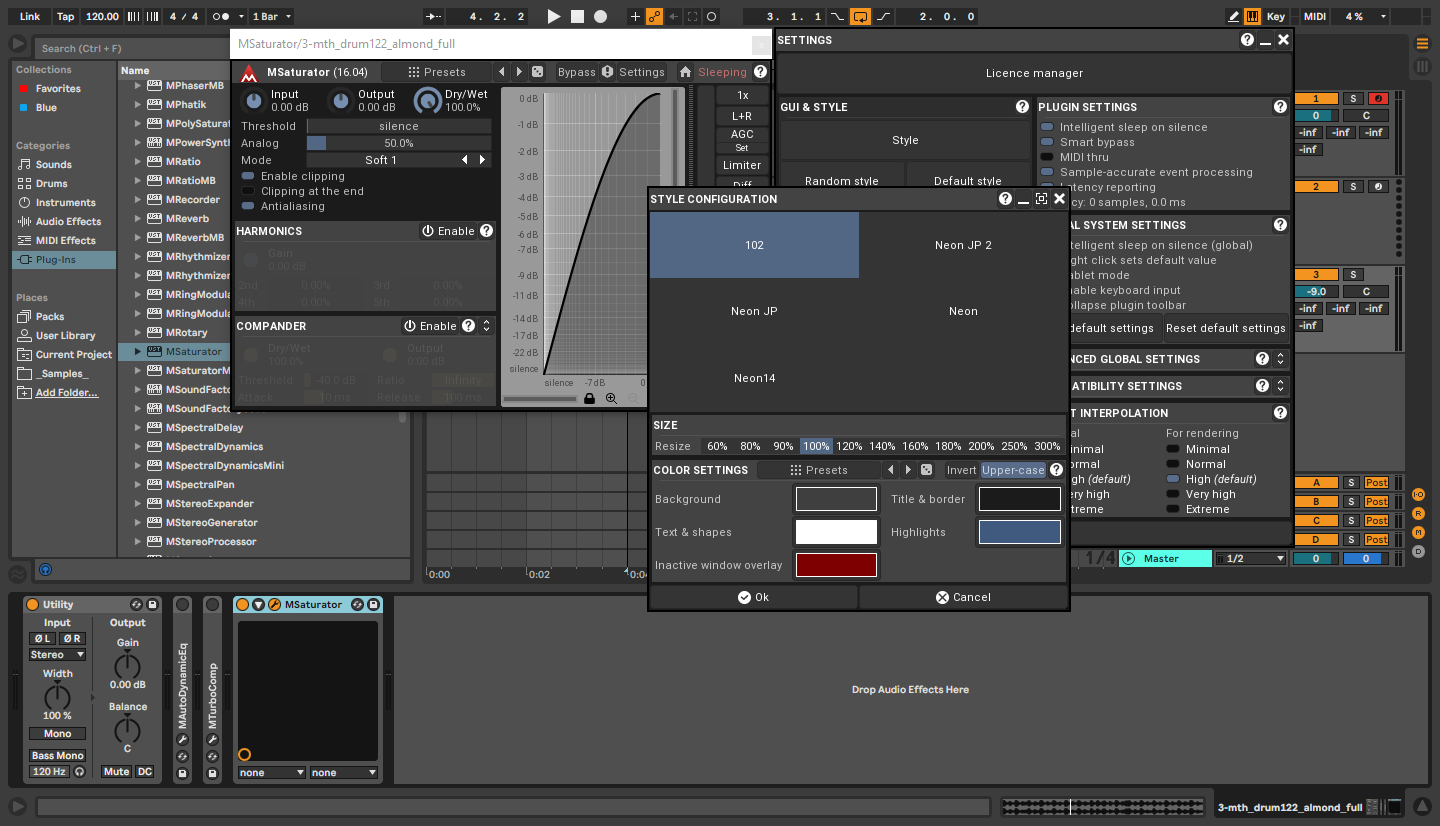Click the Style button in GUI & Style
The image size is (1440, 826).
pos(905,140)
